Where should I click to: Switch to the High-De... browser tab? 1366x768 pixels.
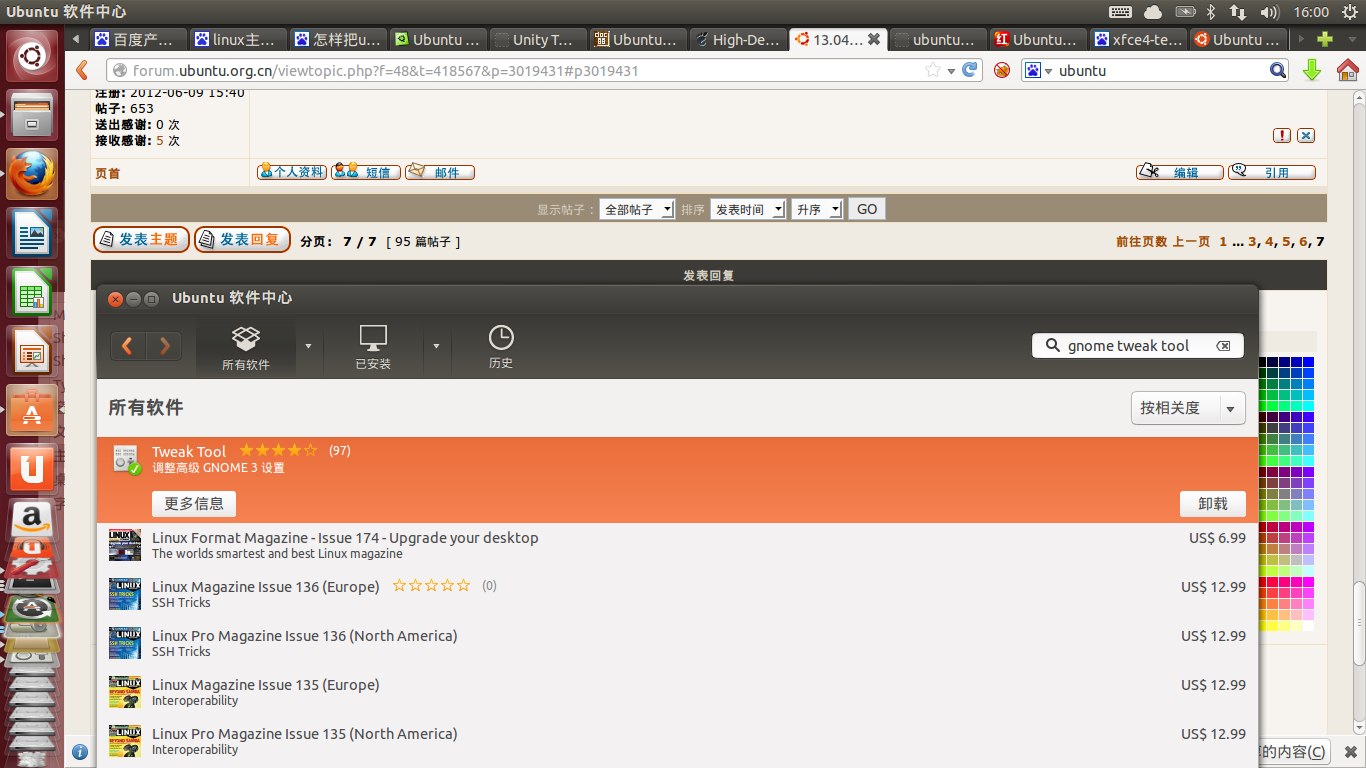[738, 40]
